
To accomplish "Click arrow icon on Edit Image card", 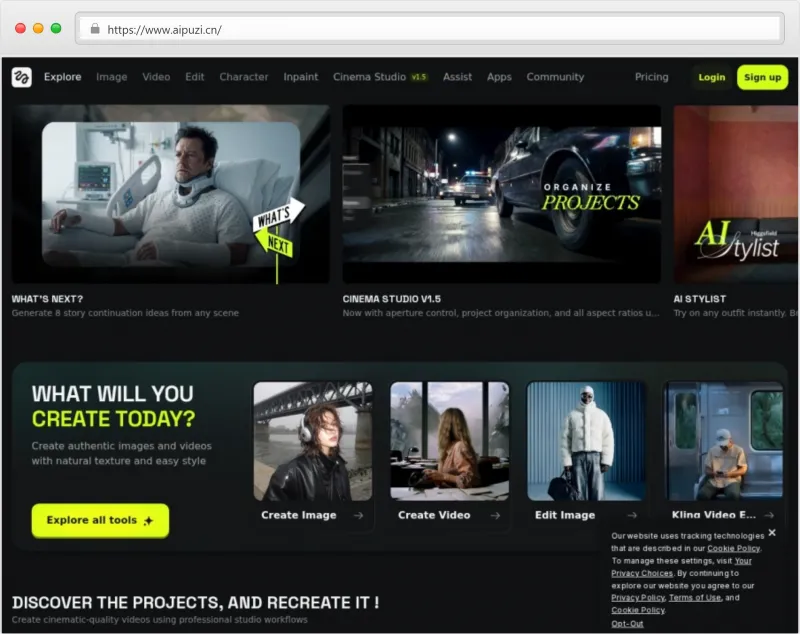I will pyautogui.click(x=631, y=515).
